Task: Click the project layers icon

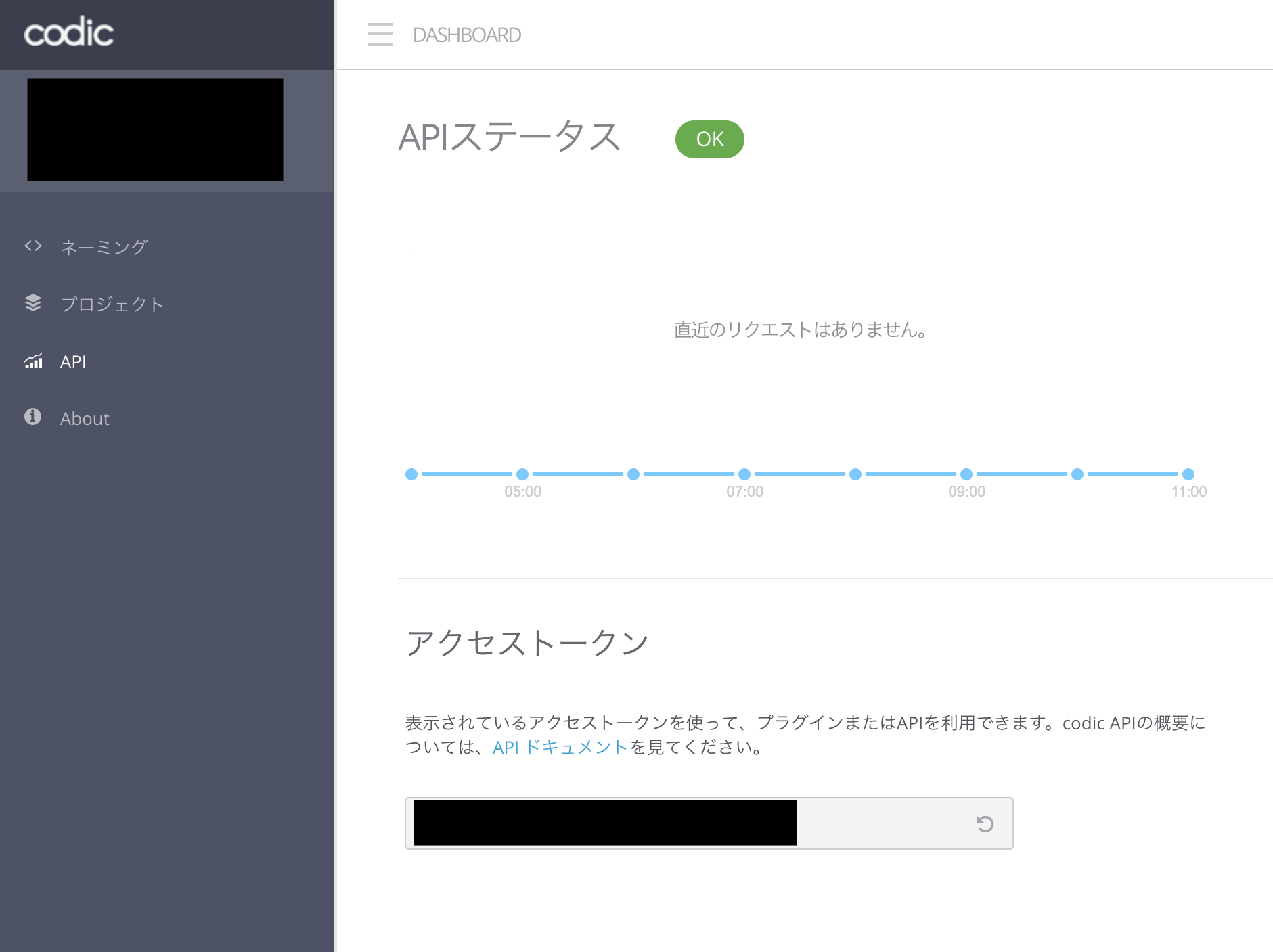Action: tap(33, 303)
